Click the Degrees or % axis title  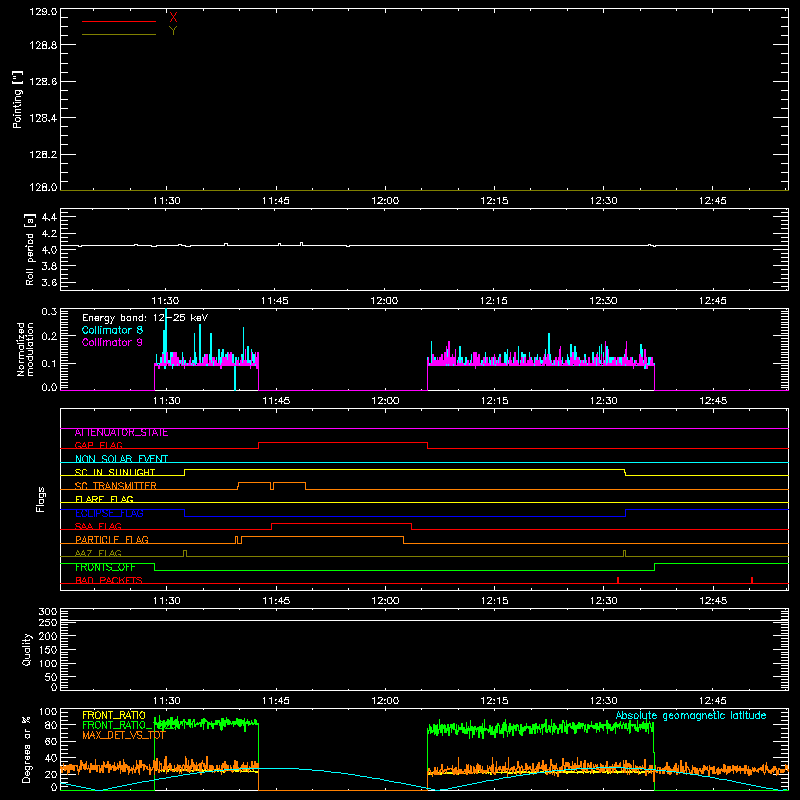pyautogui.click(x=27, y=749)
